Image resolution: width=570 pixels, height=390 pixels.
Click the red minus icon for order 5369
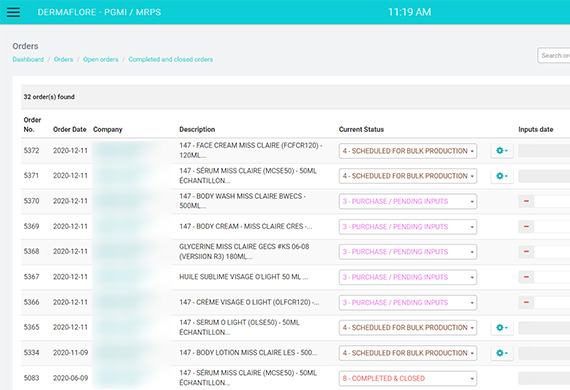(x=526, y=226)
